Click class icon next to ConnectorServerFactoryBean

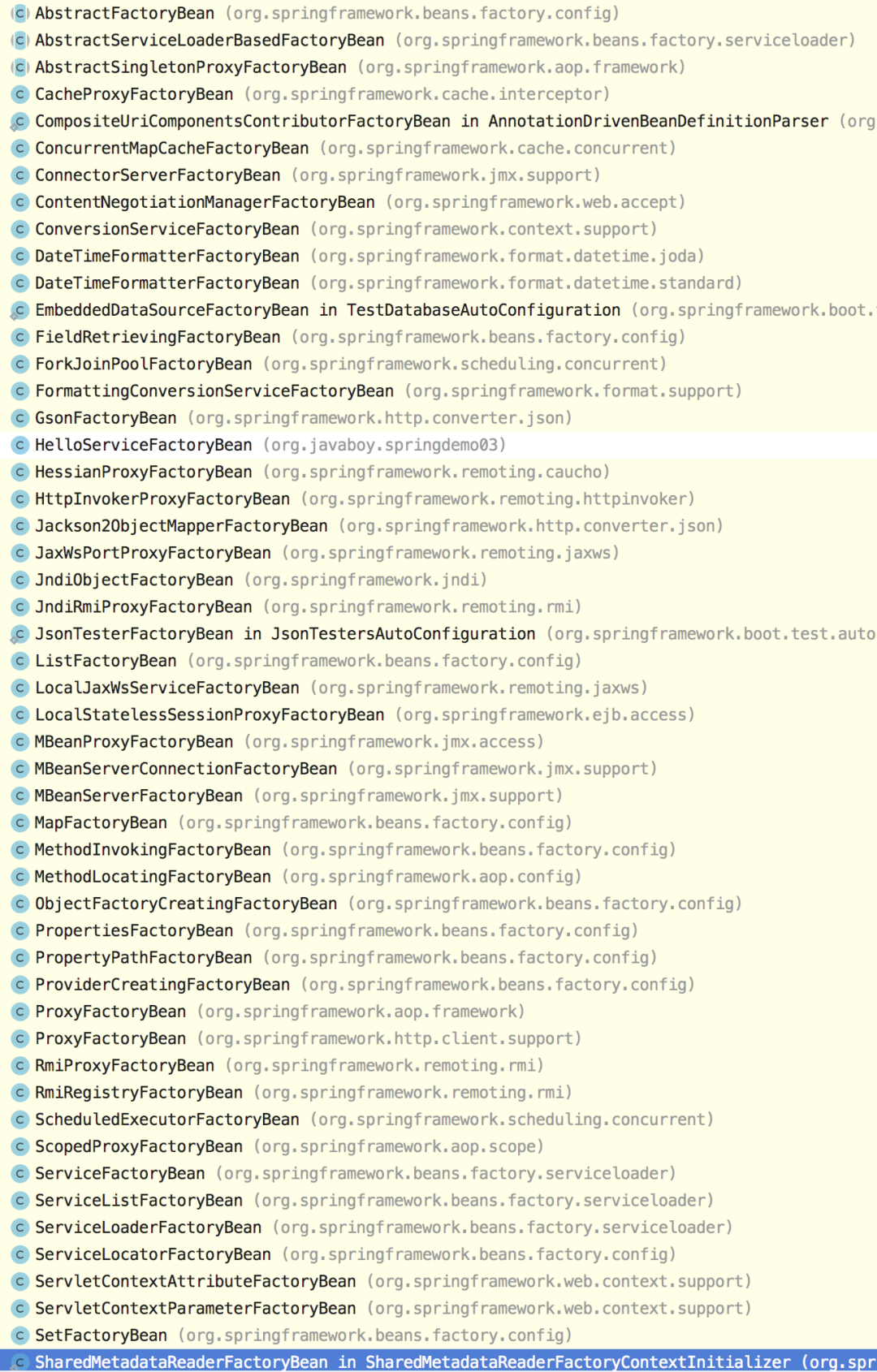(19, 175)
